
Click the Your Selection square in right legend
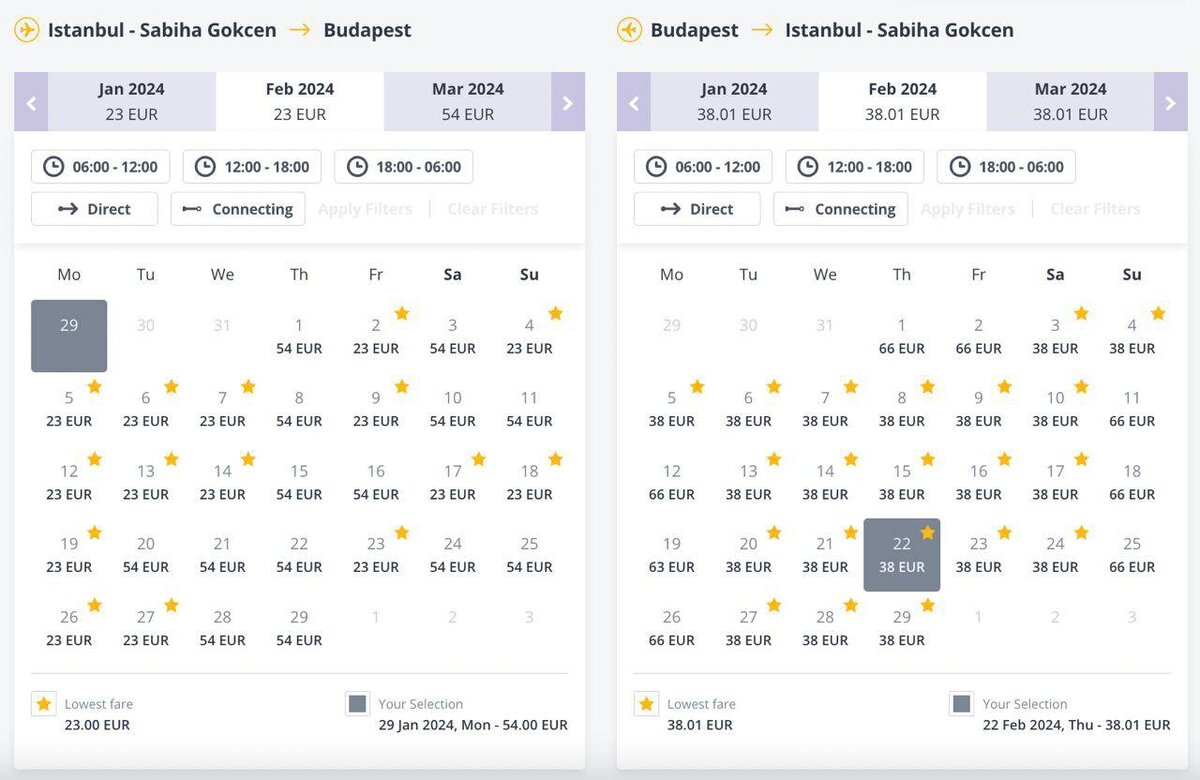pos(961,704)
